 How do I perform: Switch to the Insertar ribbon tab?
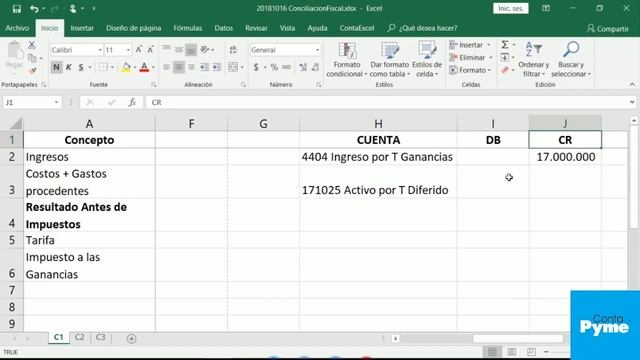(x=82, y=28)
